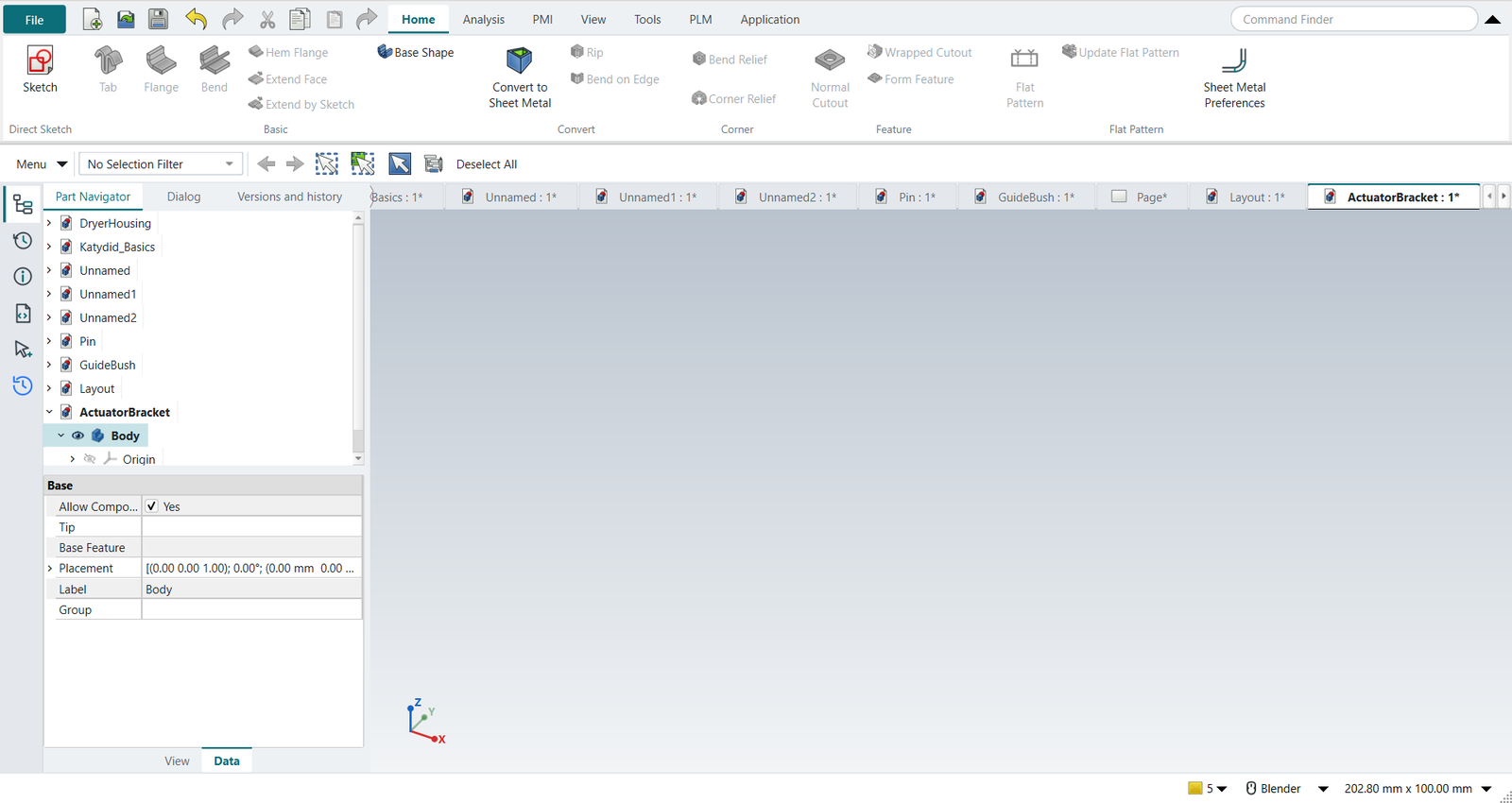Viewport: 1512px width, 803px height.
Task: Click the back arrow in selection bar
Action: point(266,164)
